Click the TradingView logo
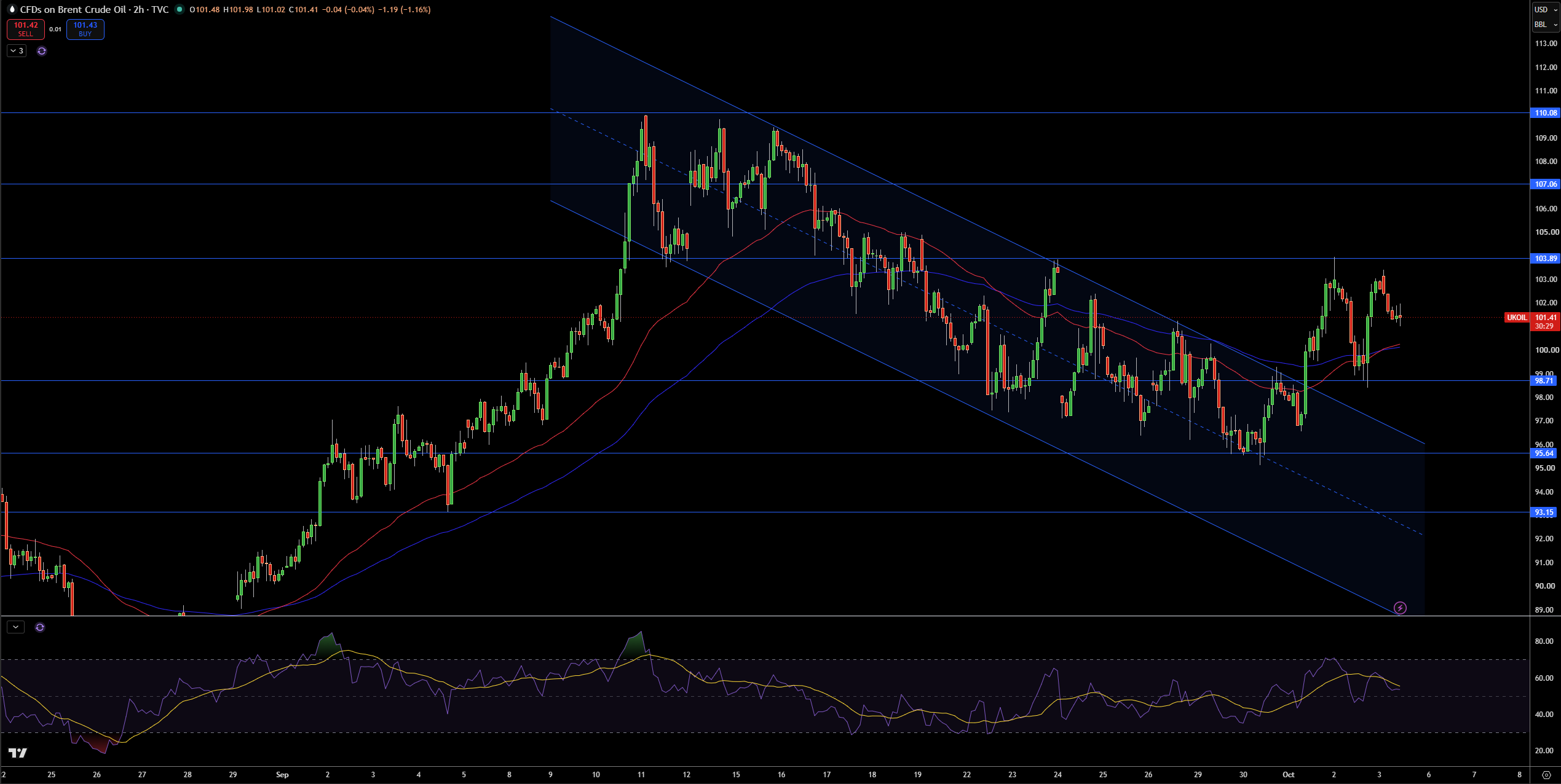 pyautogui.click(x=18, y=753)
